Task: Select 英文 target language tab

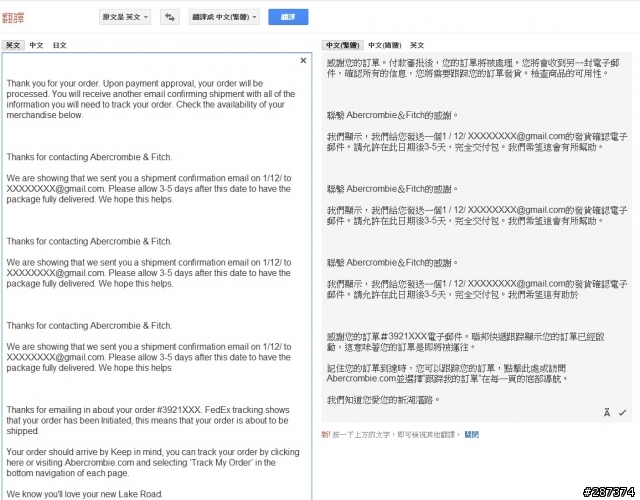Action: 417,45
